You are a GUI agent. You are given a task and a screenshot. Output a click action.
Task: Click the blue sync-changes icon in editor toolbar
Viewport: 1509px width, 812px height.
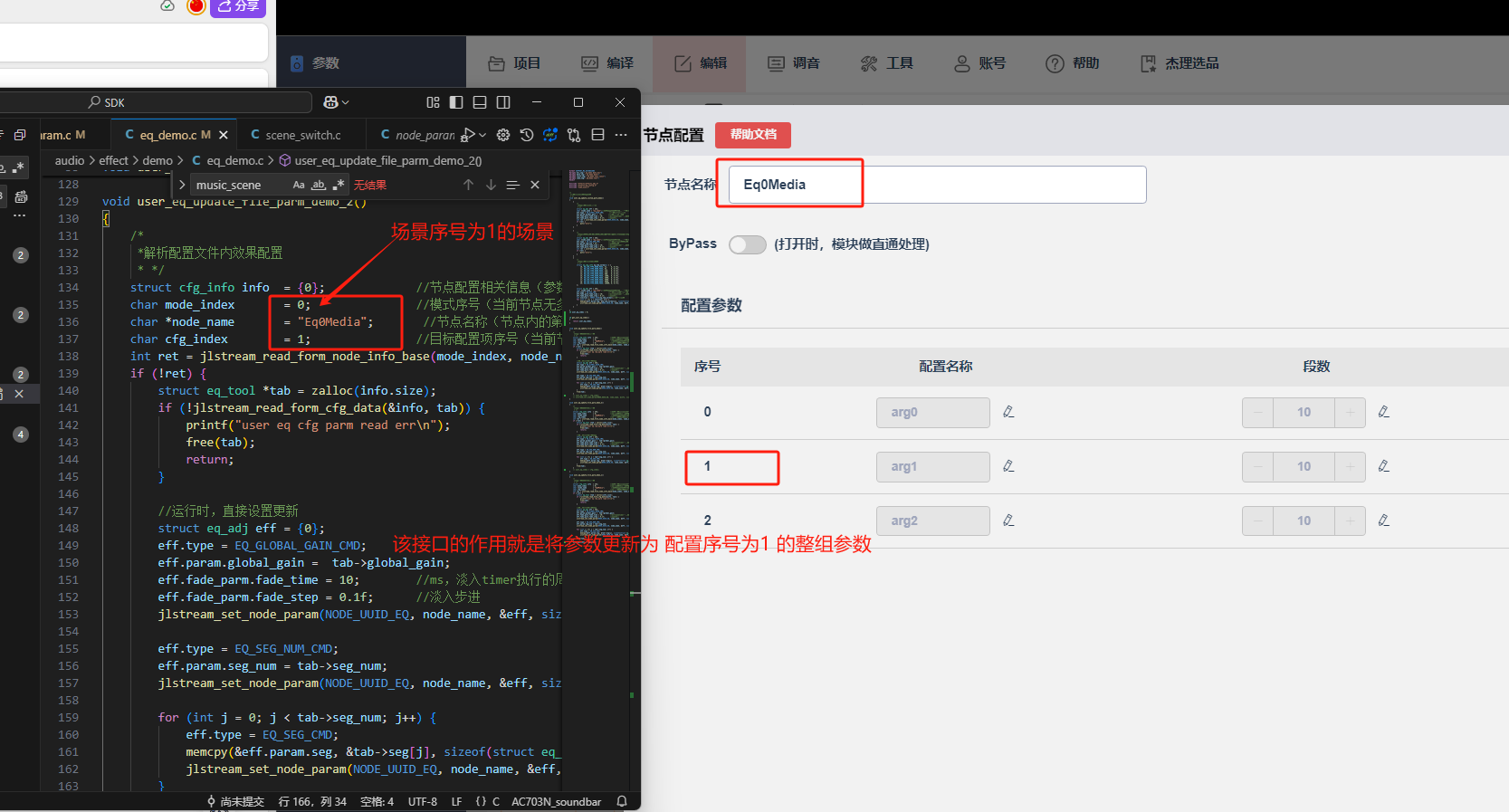coord(550,135)
